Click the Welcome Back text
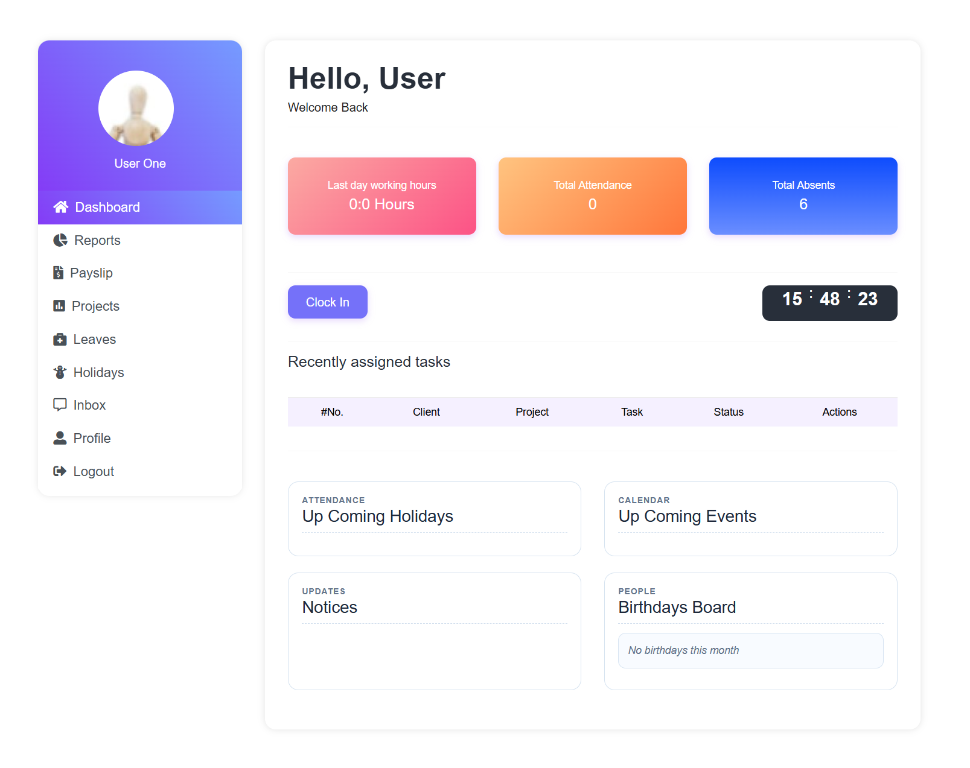The height and width of the screenshot is (768, 970). pyautogui.click(x=328, y=108)
